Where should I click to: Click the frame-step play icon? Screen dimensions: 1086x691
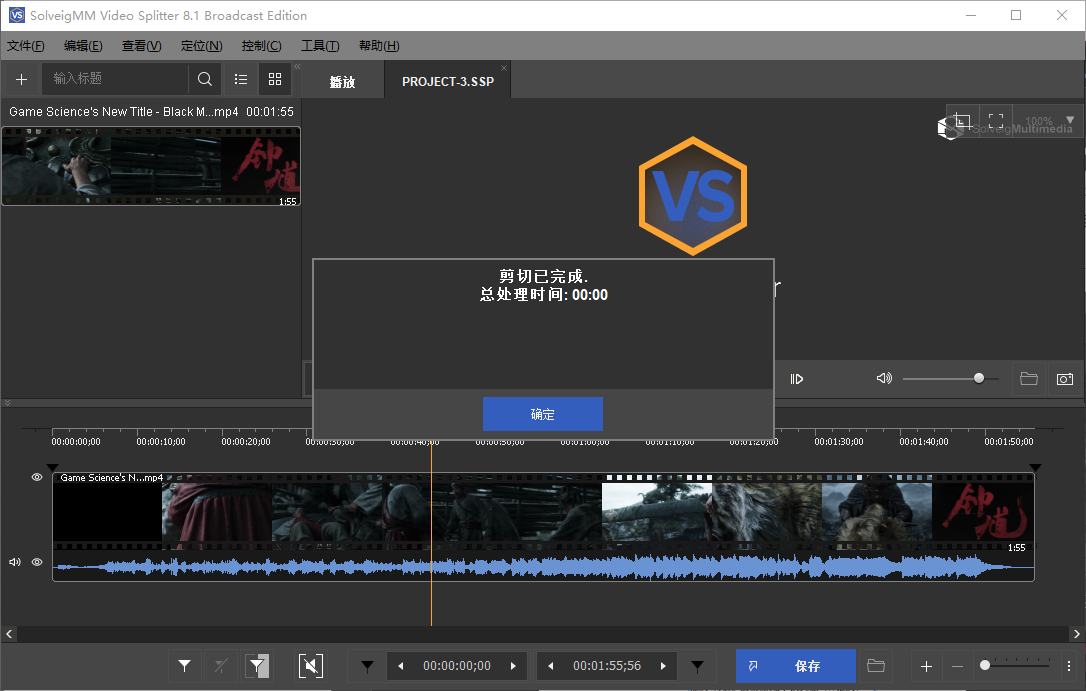pos(797,379)
